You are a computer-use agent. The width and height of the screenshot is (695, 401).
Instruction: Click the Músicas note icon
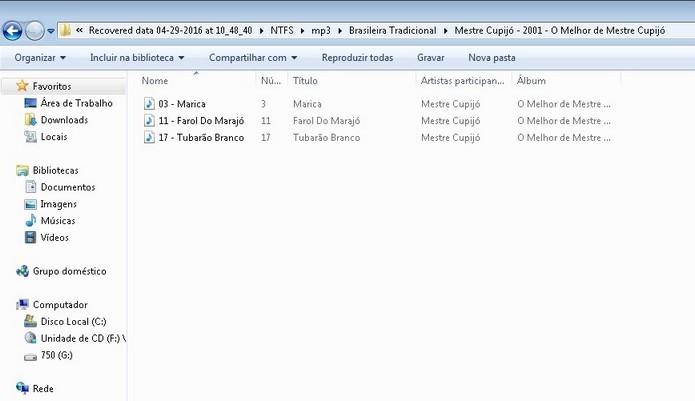coord(31,221)
